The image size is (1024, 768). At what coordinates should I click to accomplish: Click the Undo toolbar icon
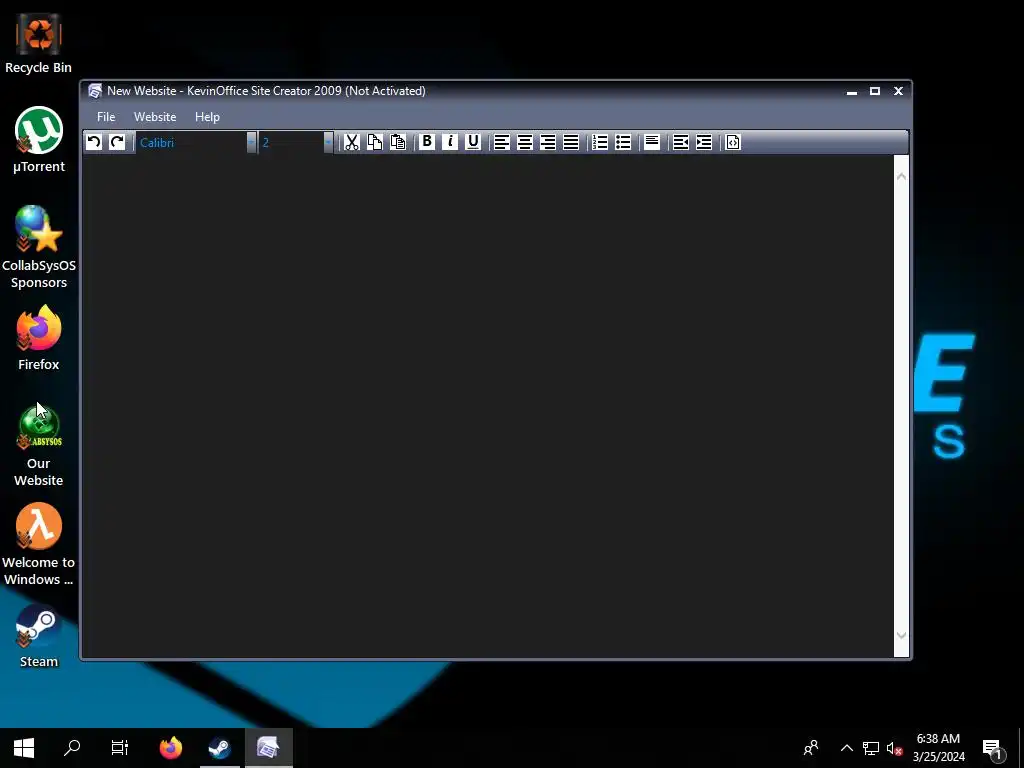(94, 142)
